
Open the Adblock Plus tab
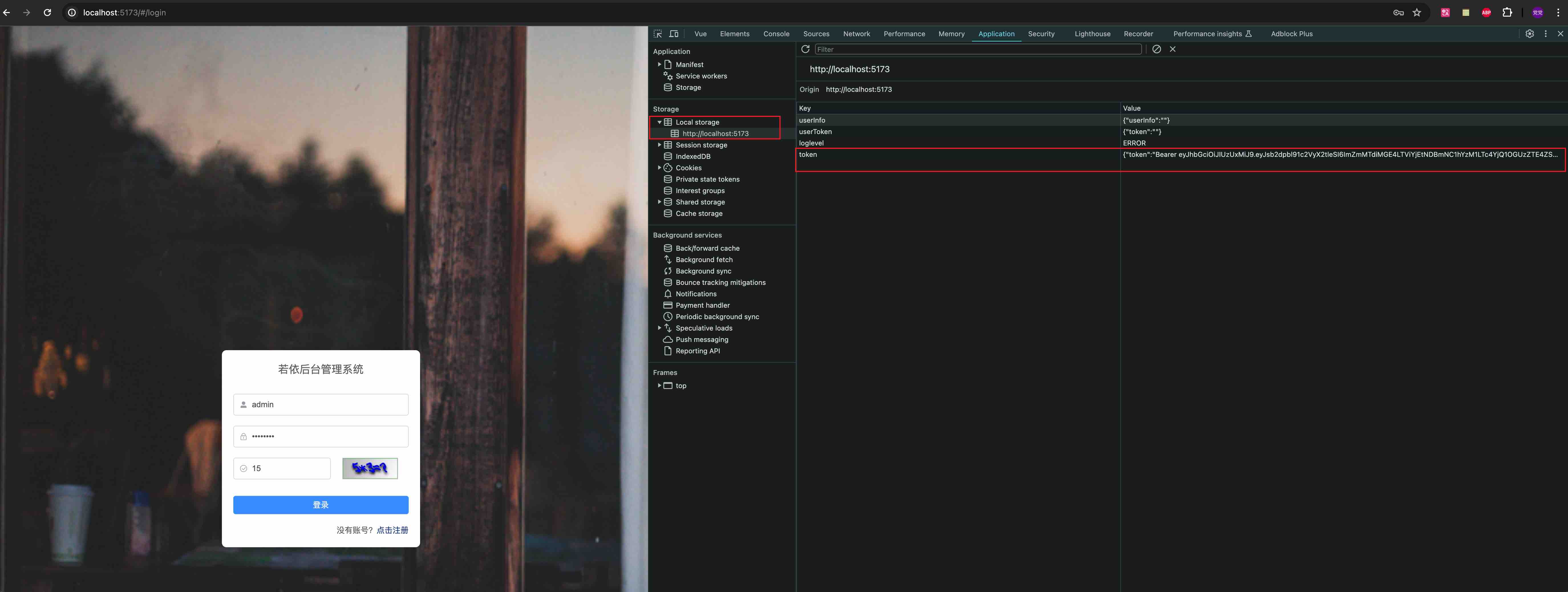pyautogui.click(x=1292, y=34)
